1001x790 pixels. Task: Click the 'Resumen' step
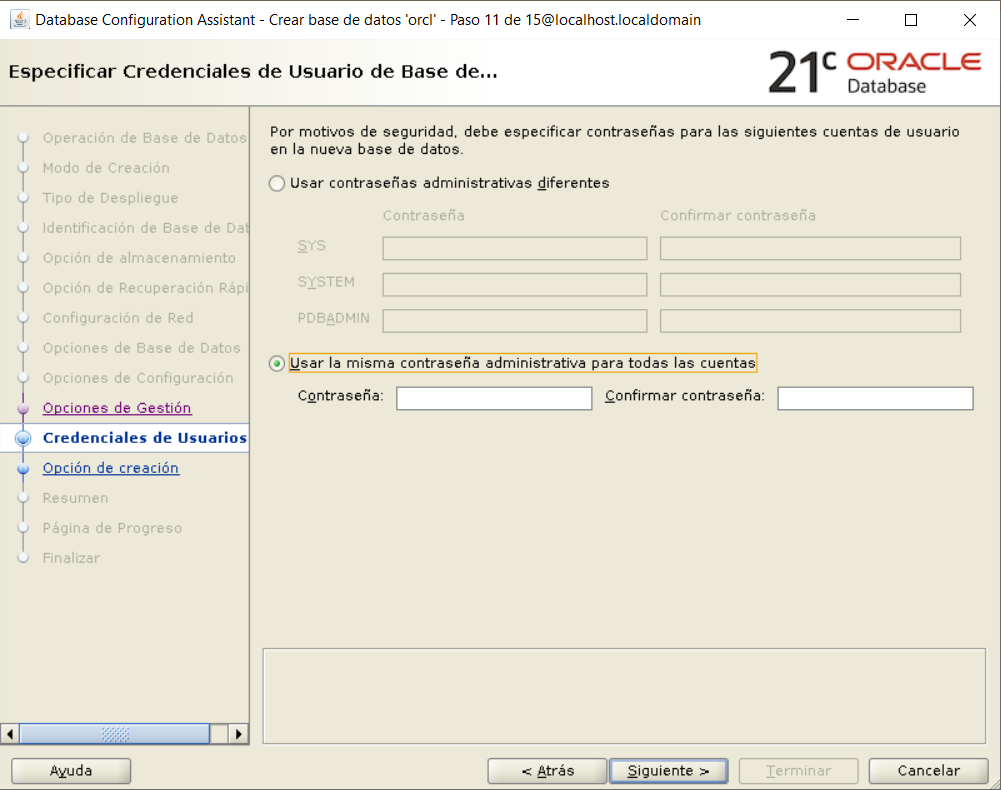pos(75,498)
